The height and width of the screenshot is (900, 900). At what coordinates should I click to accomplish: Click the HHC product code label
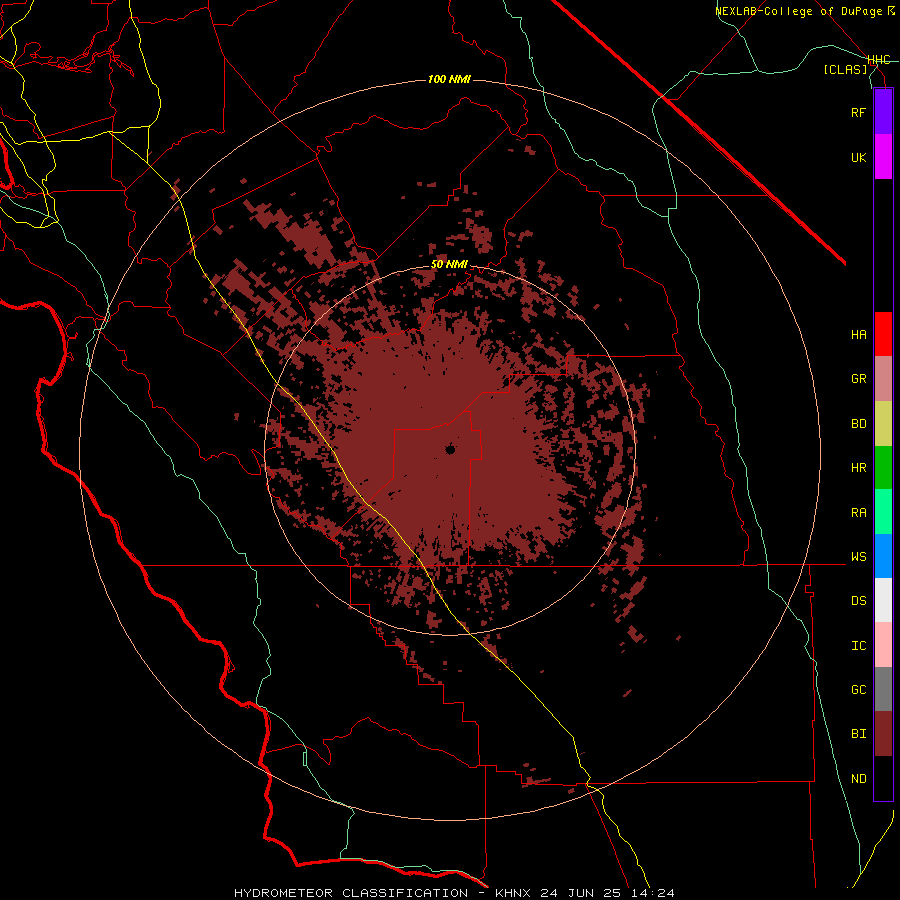[879, 60]
